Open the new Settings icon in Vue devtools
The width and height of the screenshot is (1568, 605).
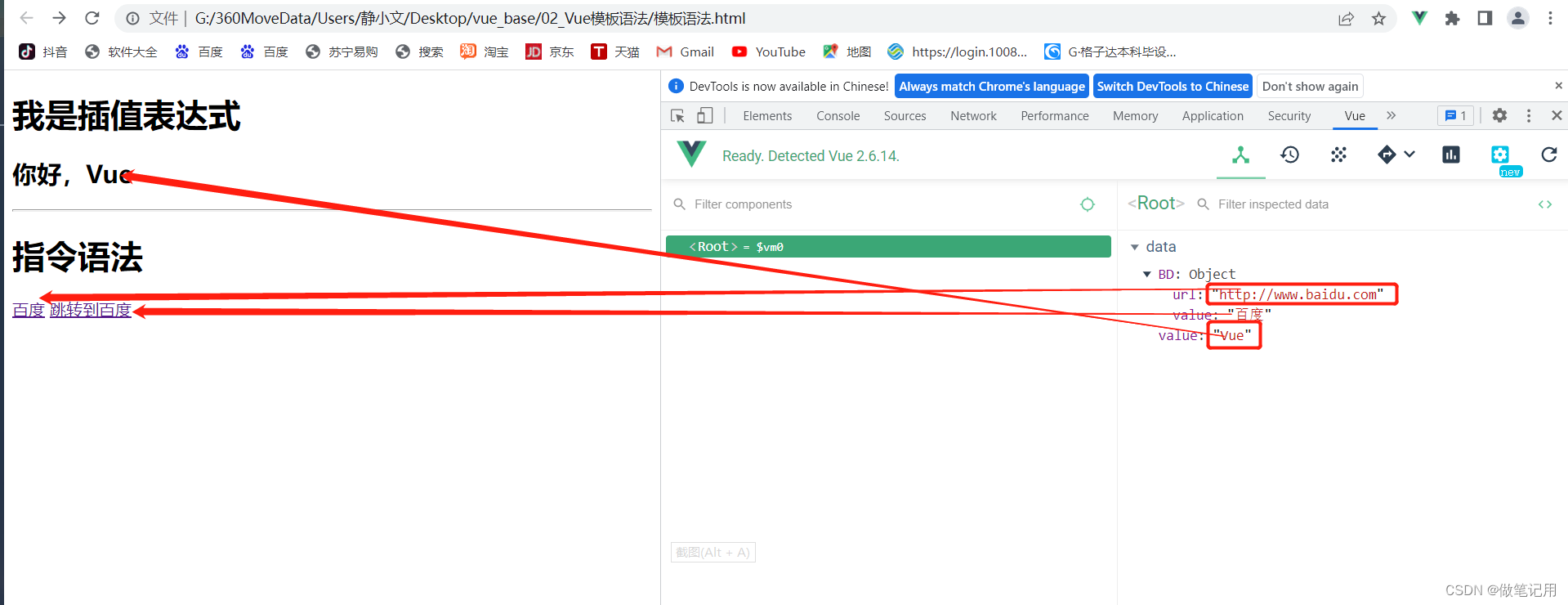[x=1500, y=155]
